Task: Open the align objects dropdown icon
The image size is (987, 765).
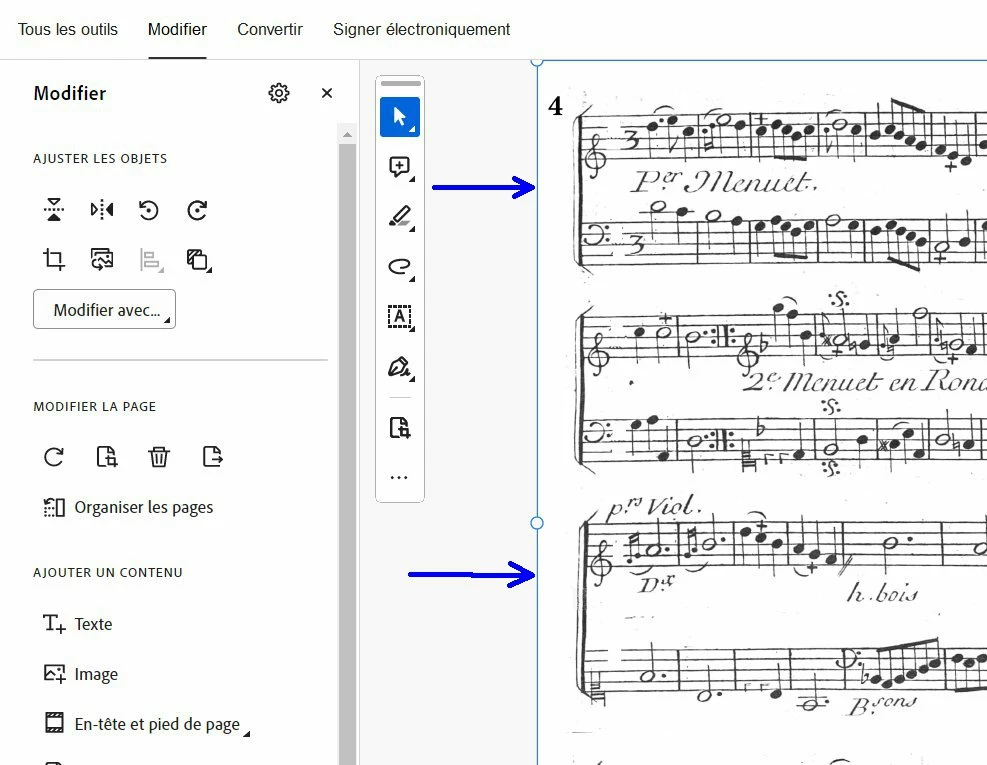Action: [151, 259]
